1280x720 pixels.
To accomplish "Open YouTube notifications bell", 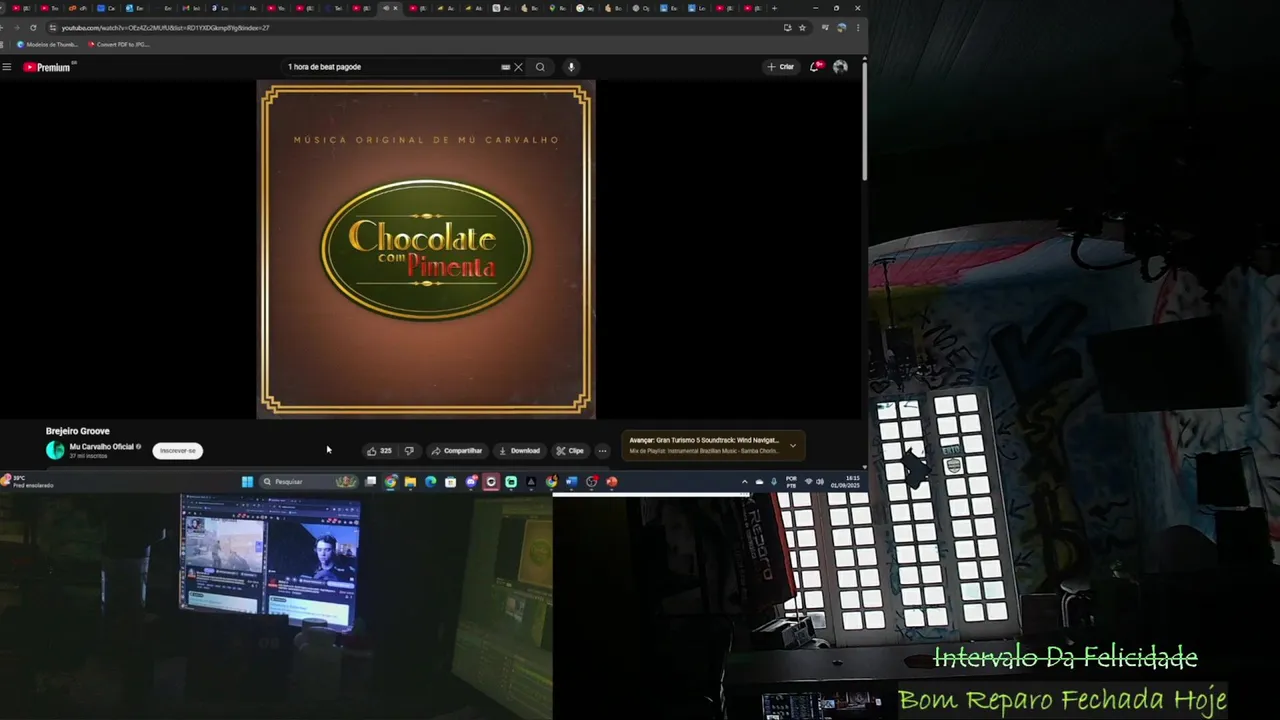I will click(816, 67).
